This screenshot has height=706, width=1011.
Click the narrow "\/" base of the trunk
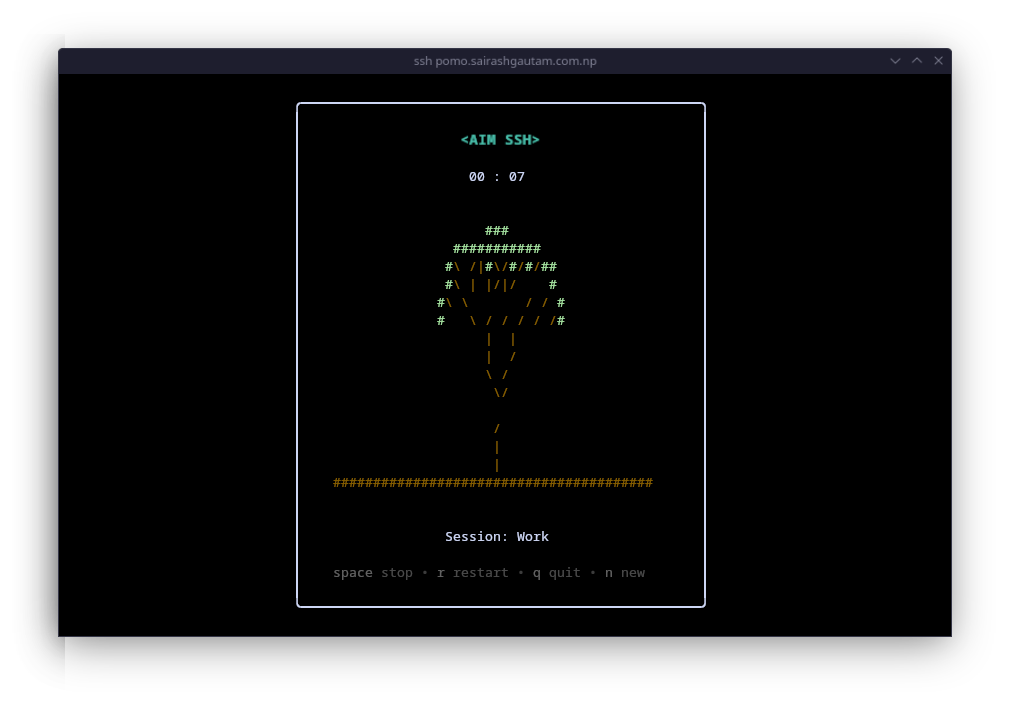[x=501, y=393]
